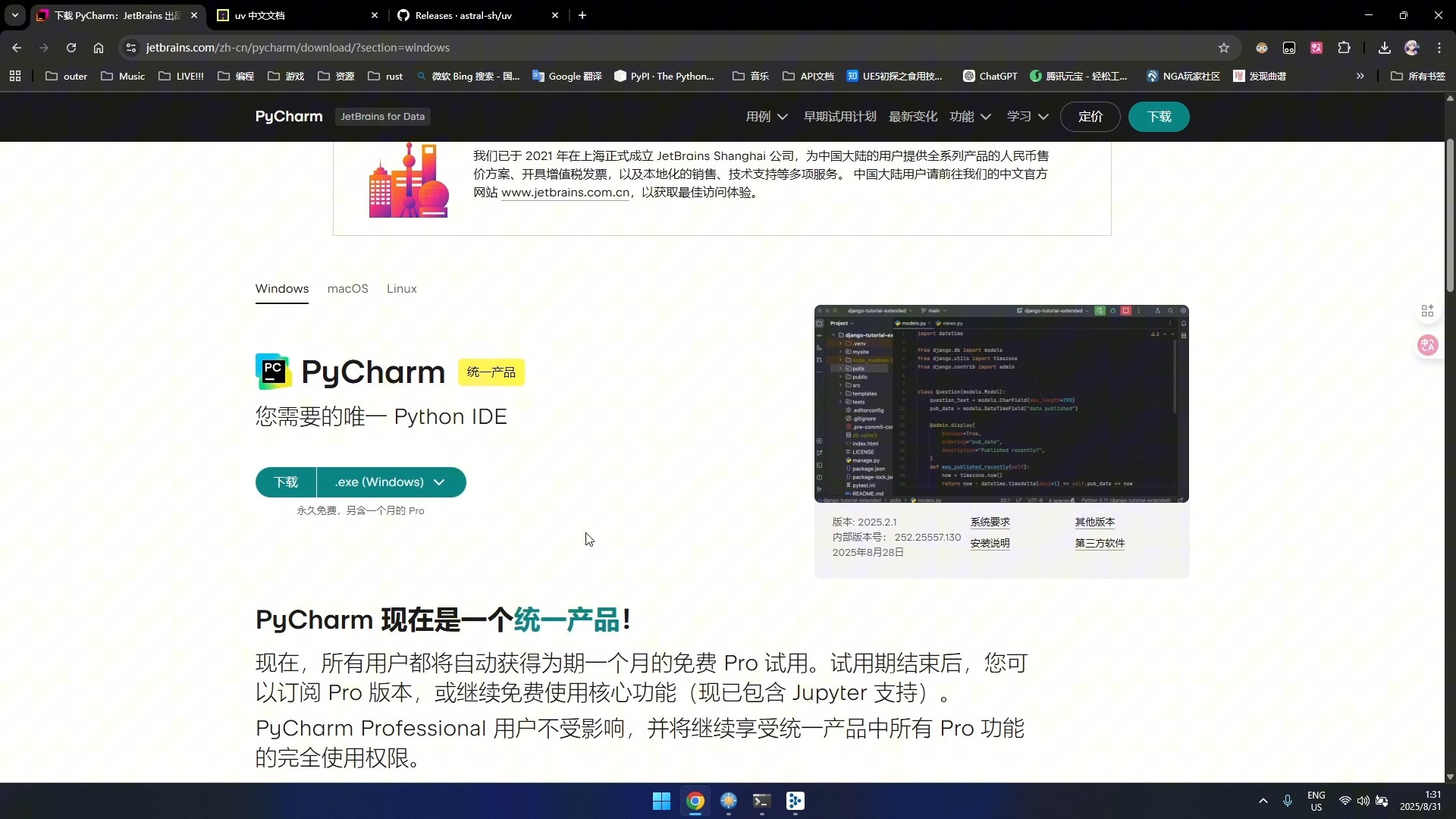Screen dimensions: 1456x819
Task: Go back to the previous page
Action: pos(17,48)
